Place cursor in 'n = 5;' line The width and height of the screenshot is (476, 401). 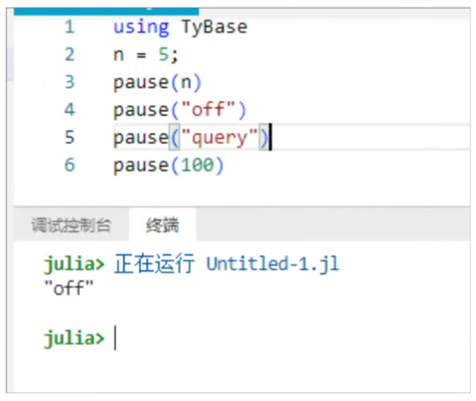(x=146, y=55)
